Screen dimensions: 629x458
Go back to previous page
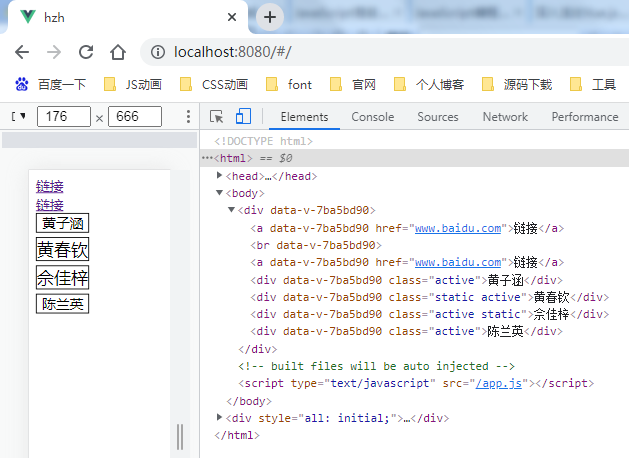[x=22, y=52]
